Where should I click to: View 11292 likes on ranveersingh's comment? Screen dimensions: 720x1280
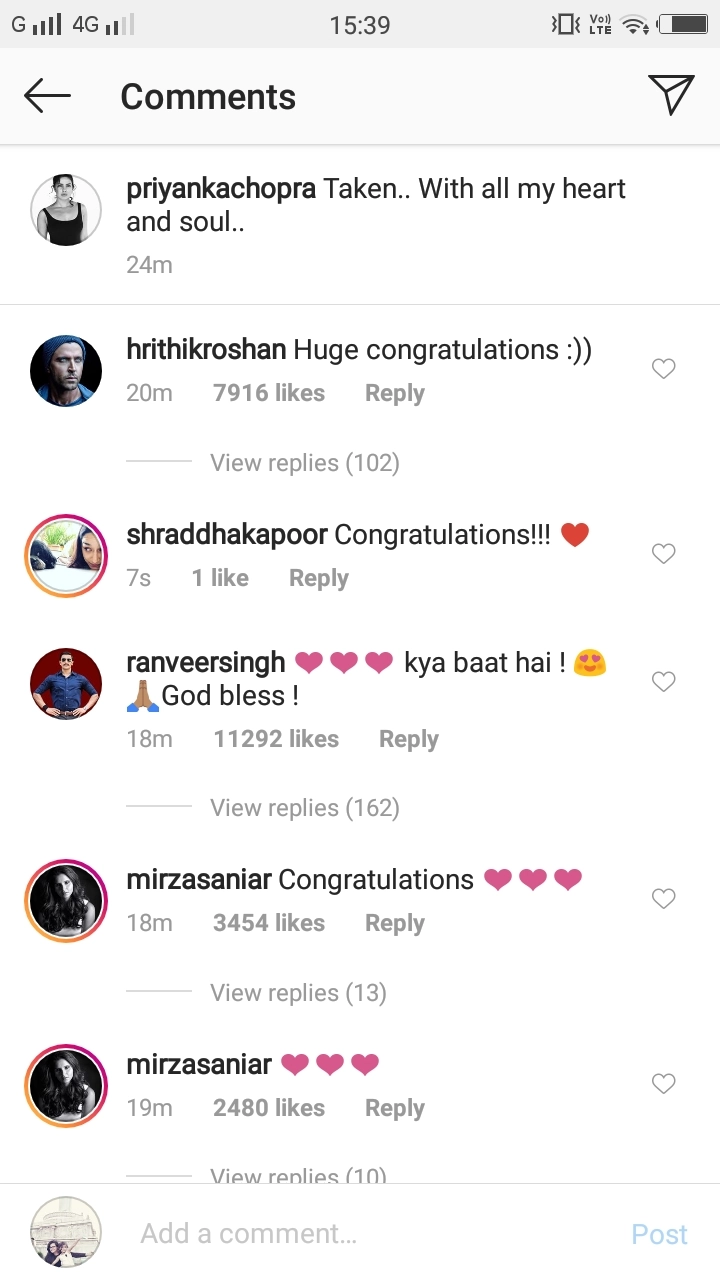276,739
